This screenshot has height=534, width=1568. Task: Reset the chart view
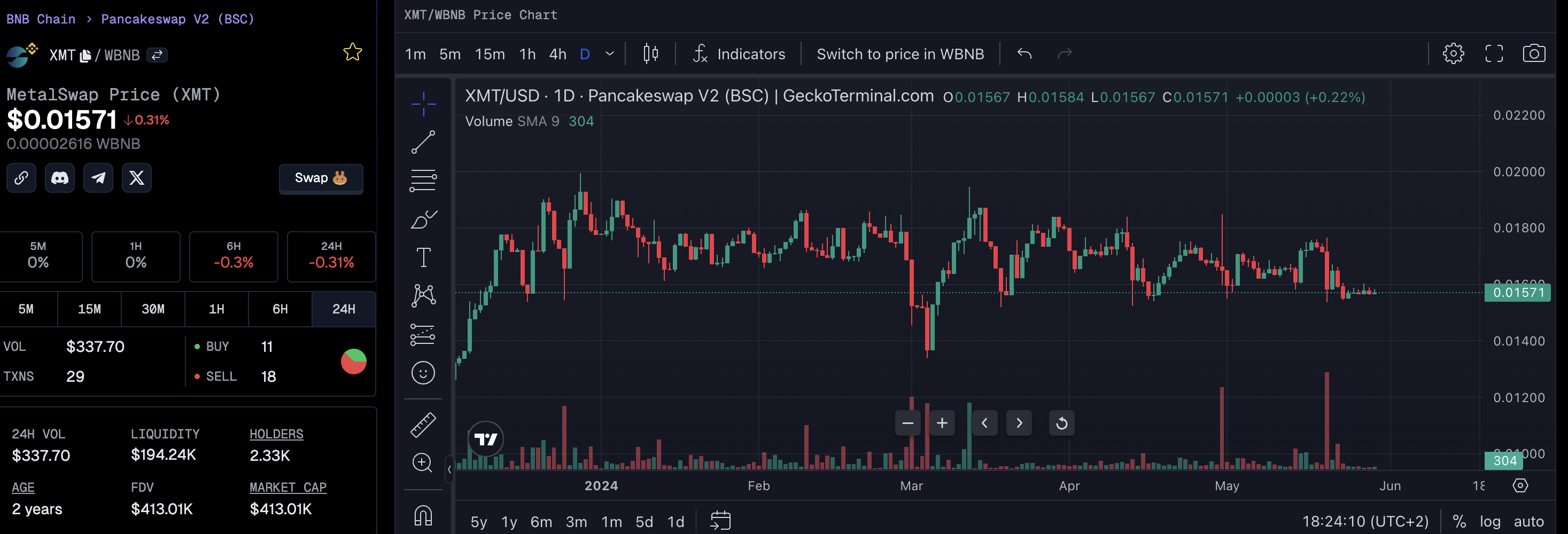point(1061,423)
